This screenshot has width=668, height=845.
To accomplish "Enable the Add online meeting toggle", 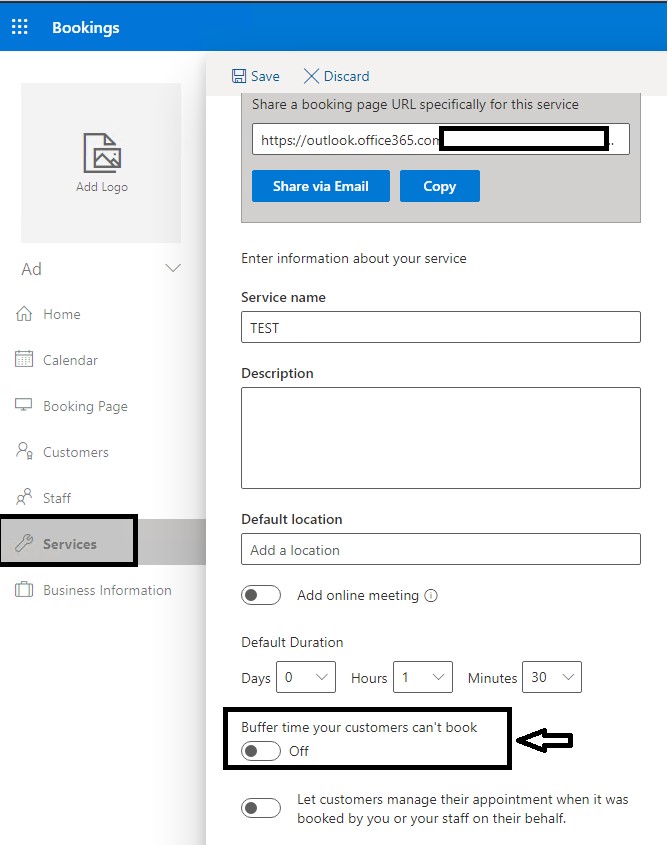I will click(261, 595).
